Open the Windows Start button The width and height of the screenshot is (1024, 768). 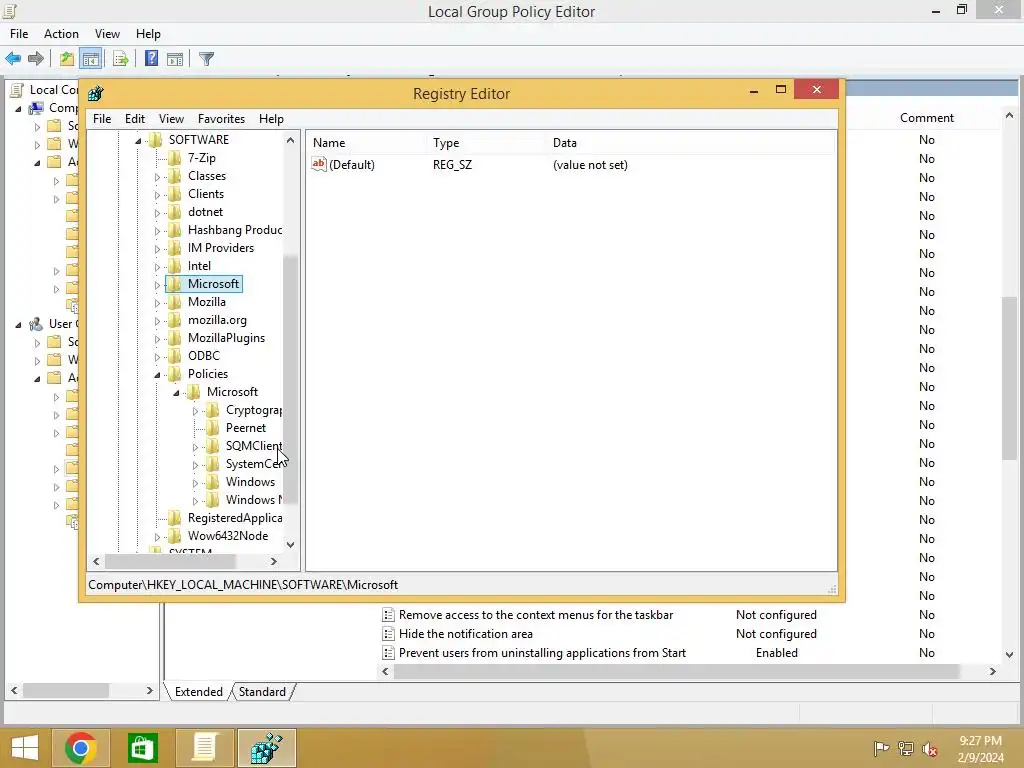point(25,748)
